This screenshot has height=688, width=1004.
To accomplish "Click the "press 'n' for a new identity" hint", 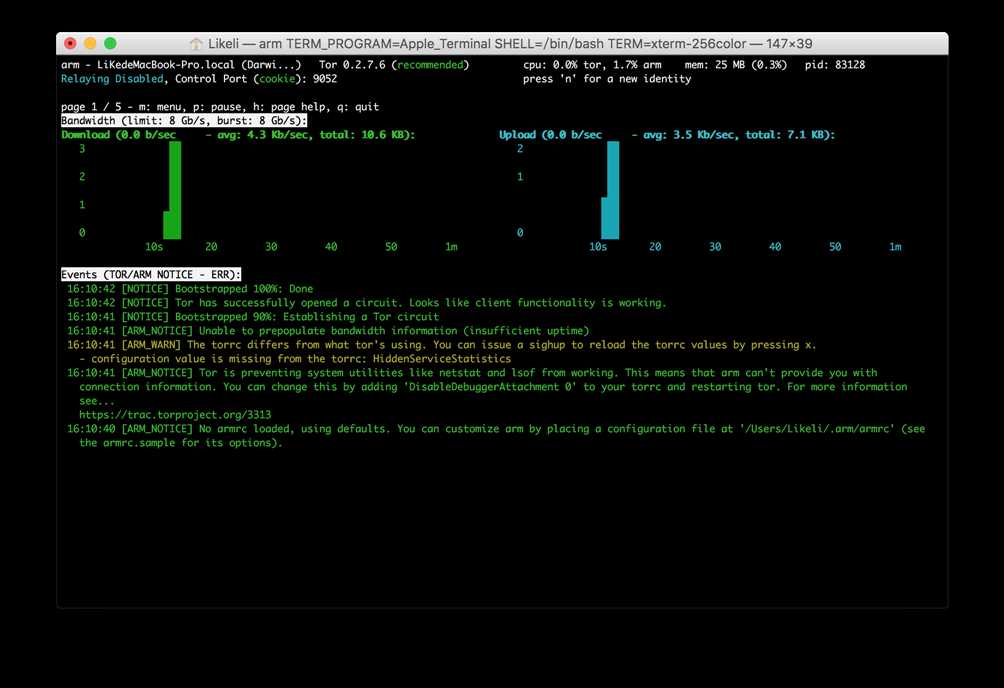I will click(x=607, y=79).
